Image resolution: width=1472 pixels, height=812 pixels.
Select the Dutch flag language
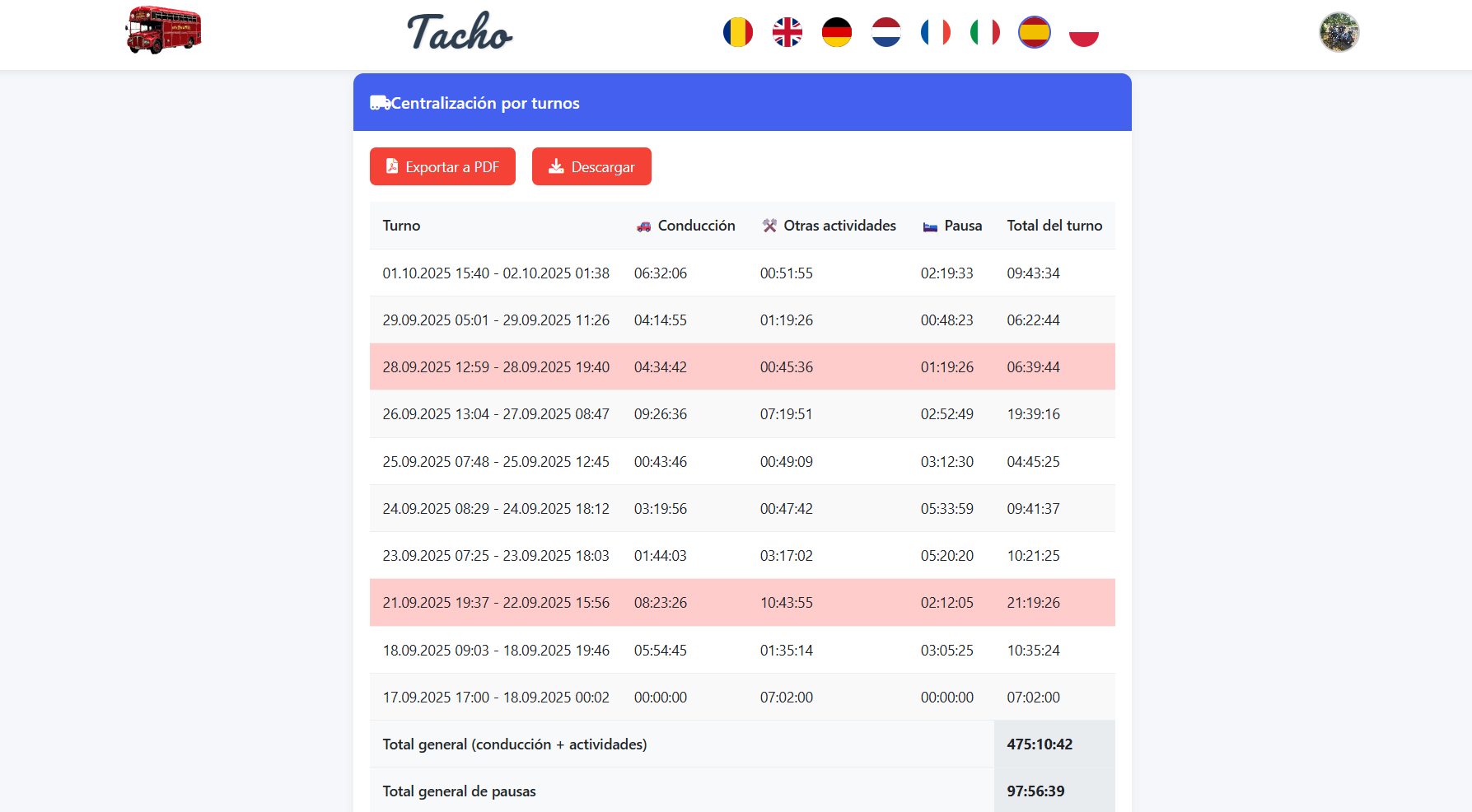[886, 33]
